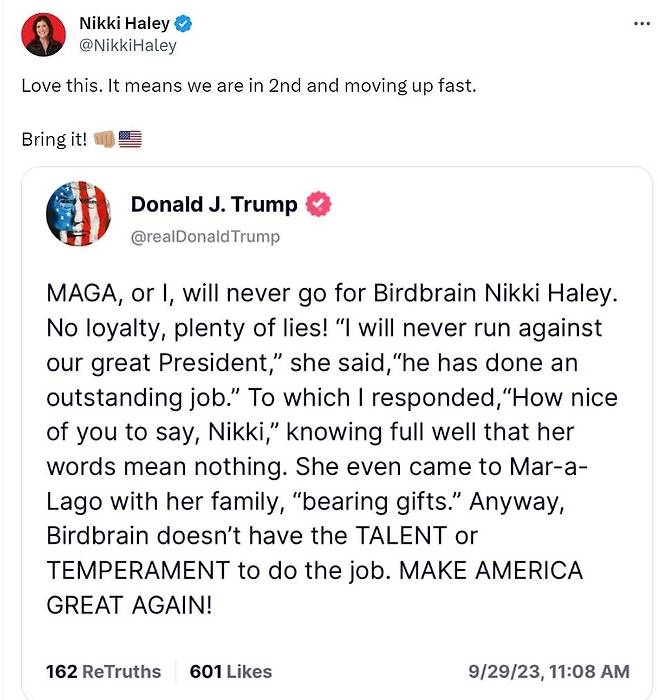The height and width of the screenshot is (700, 658).
Task: Click the "No loyalty, plenty of lies!" sentence
Action: (x=169, y=328)
